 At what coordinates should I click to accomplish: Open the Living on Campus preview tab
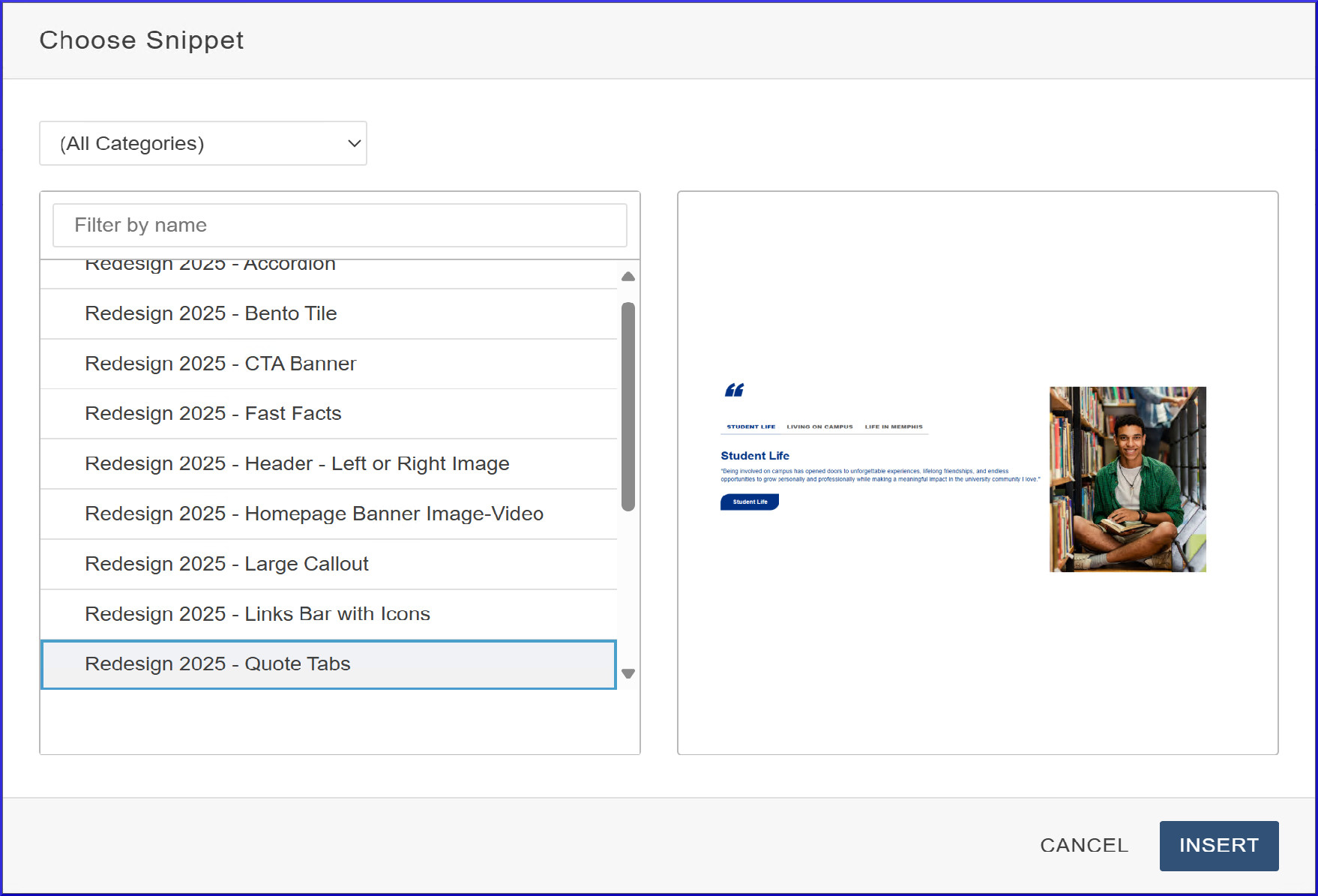[819, 427]
